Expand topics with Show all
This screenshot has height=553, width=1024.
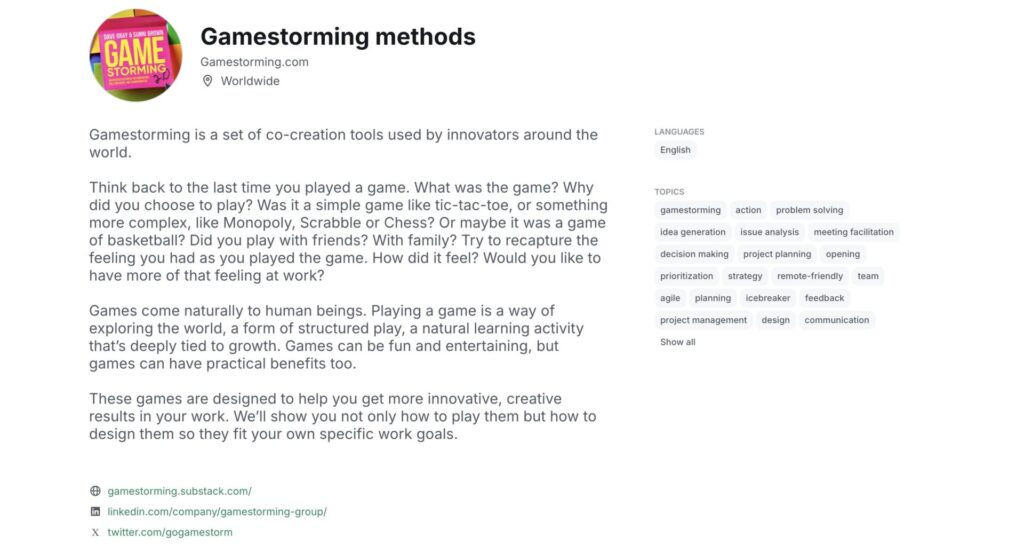pos(677,342)
